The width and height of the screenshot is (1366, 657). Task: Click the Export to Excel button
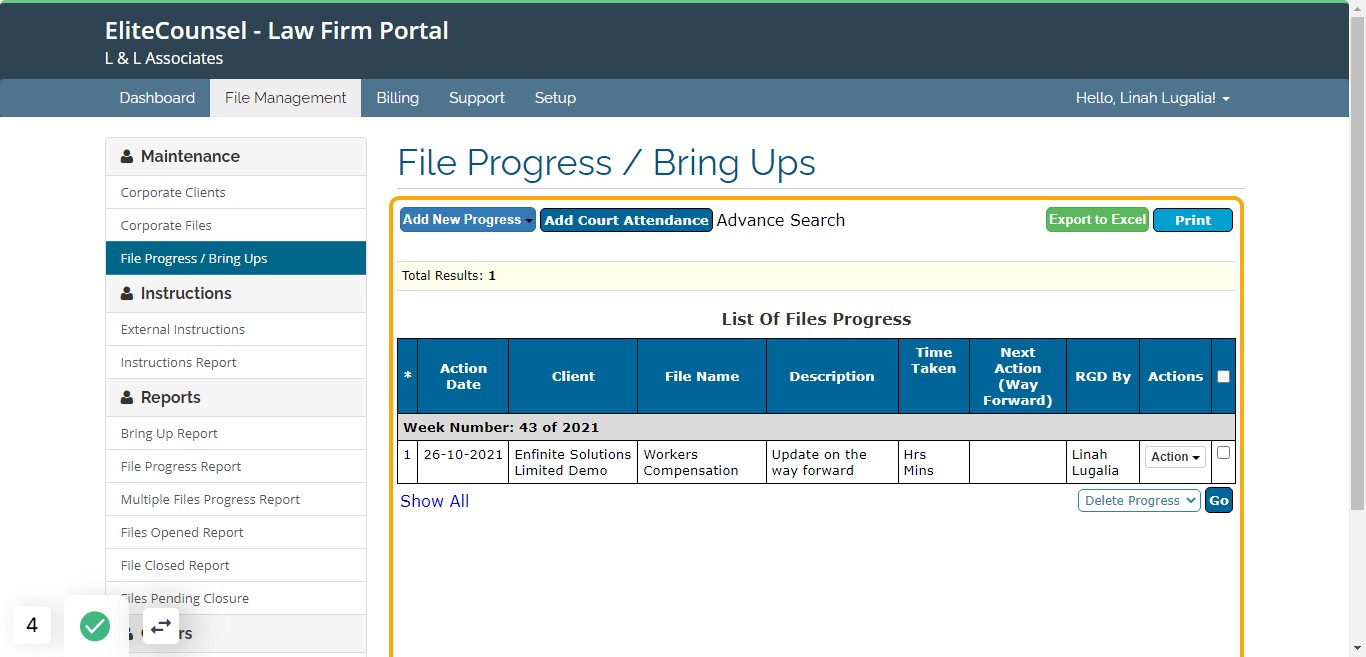pyautogui.click(x=1097, y=220)
